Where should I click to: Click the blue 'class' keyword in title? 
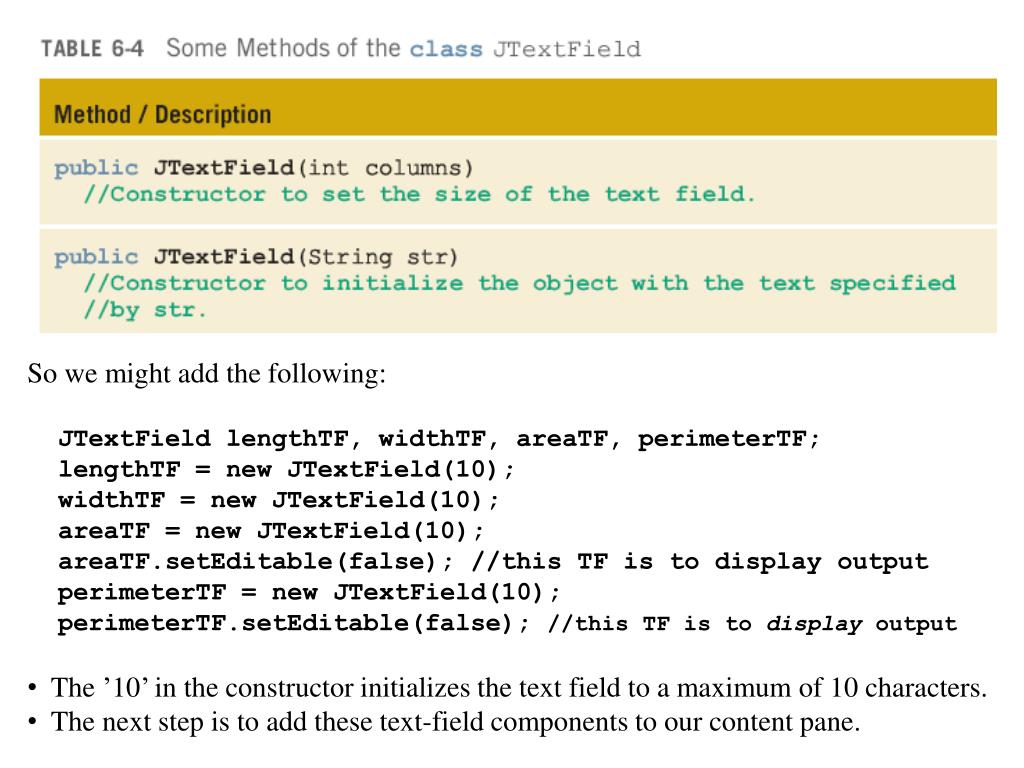tap(446, 50)
